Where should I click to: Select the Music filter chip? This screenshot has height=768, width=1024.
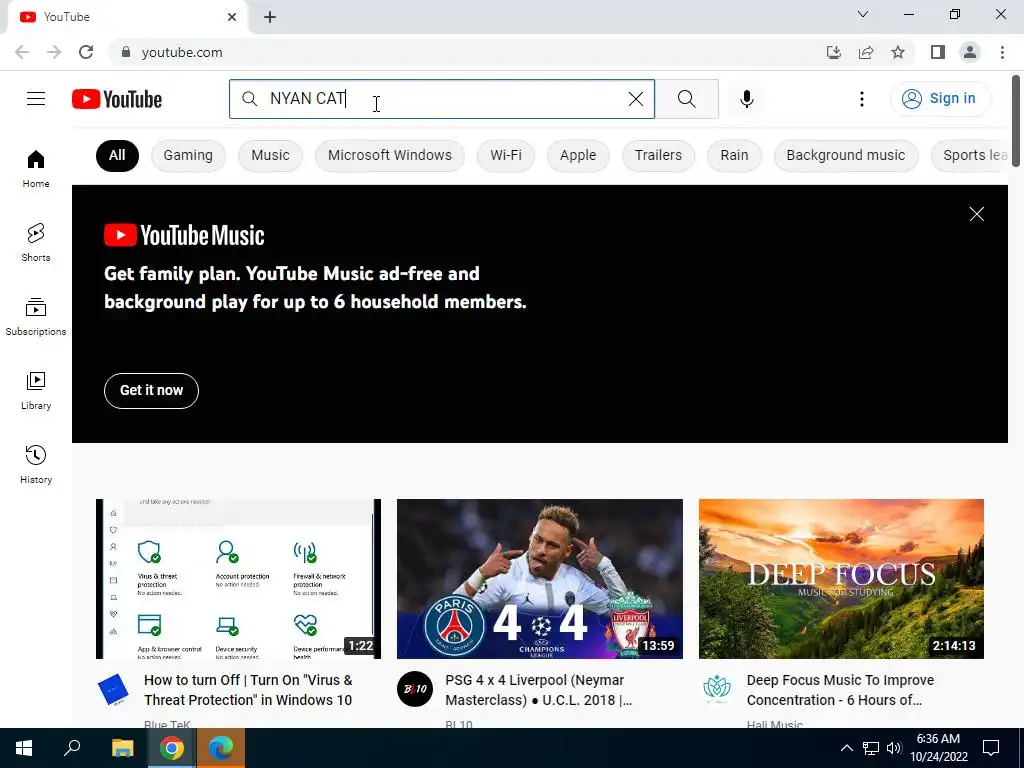[x=270, y=155]
